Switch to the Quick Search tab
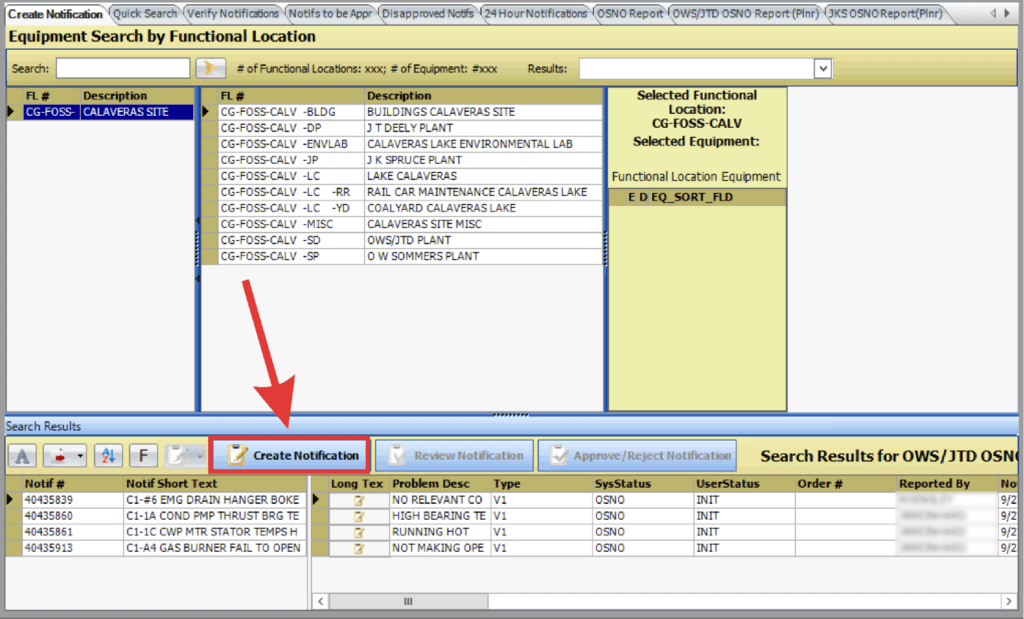 (x=145, y=14)
